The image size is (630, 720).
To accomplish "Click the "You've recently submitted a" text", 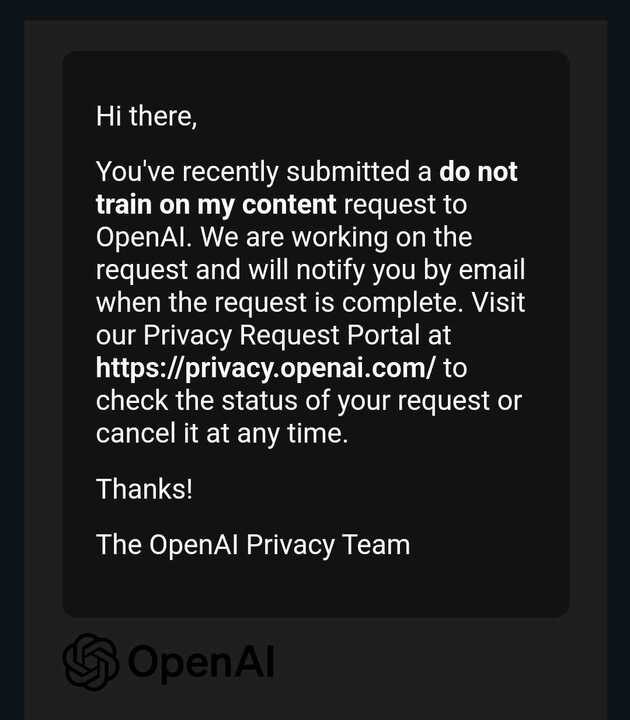I will (x=264, y=172).
